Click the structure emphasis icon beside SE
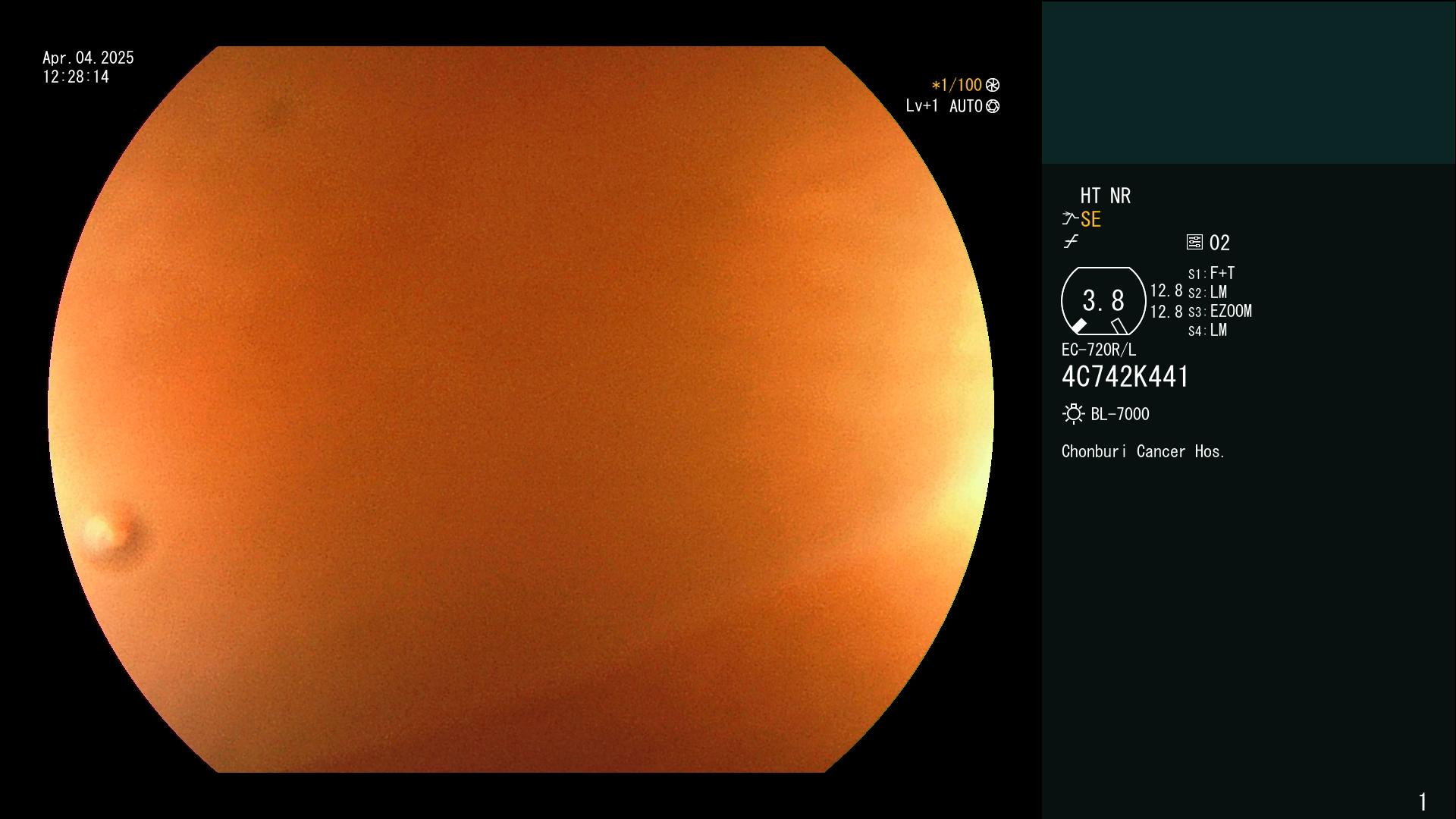 (1070, 218)
